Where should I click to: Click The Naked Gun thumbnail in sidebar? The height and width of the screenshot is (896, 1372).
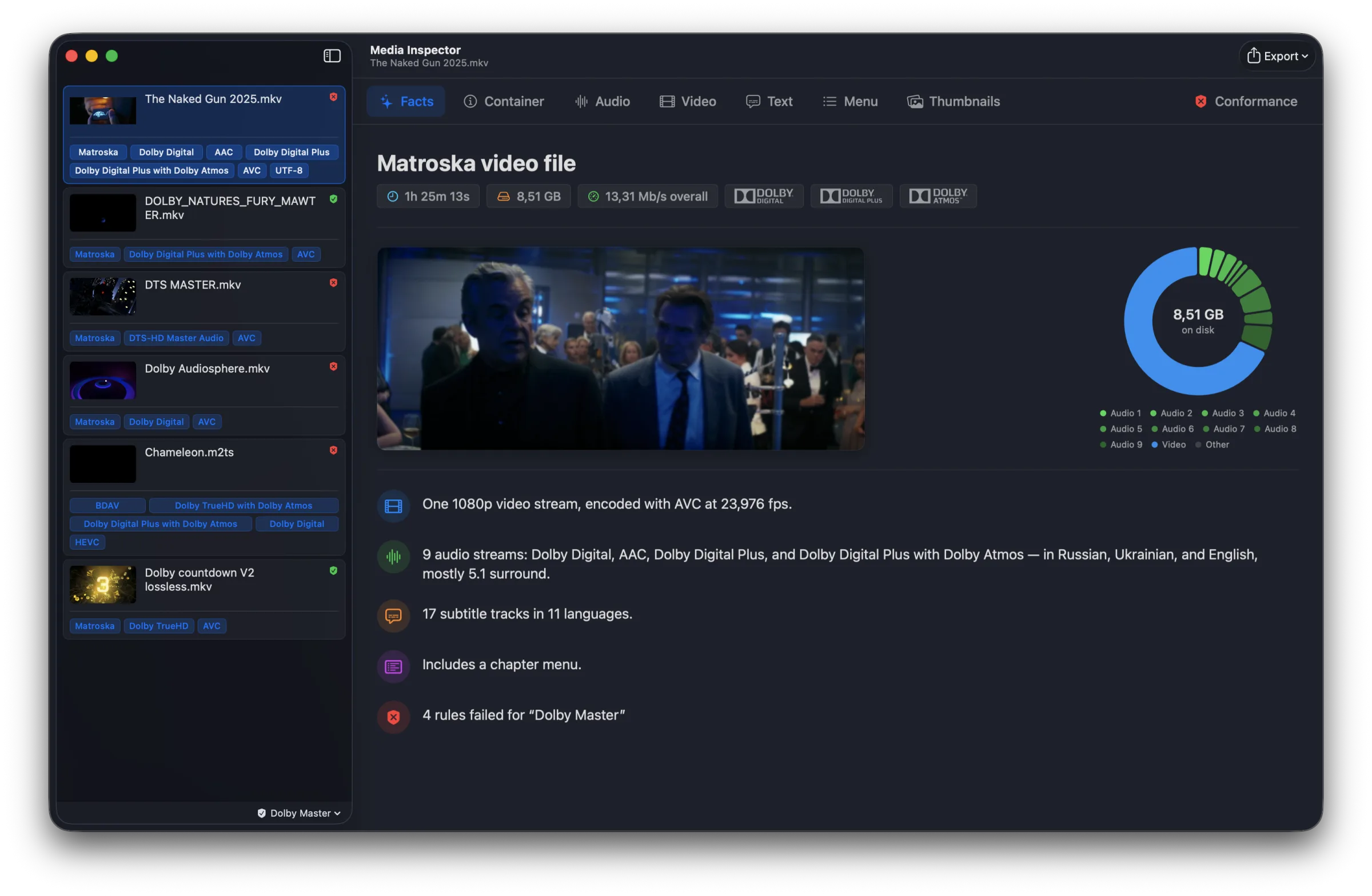(102, 111)
